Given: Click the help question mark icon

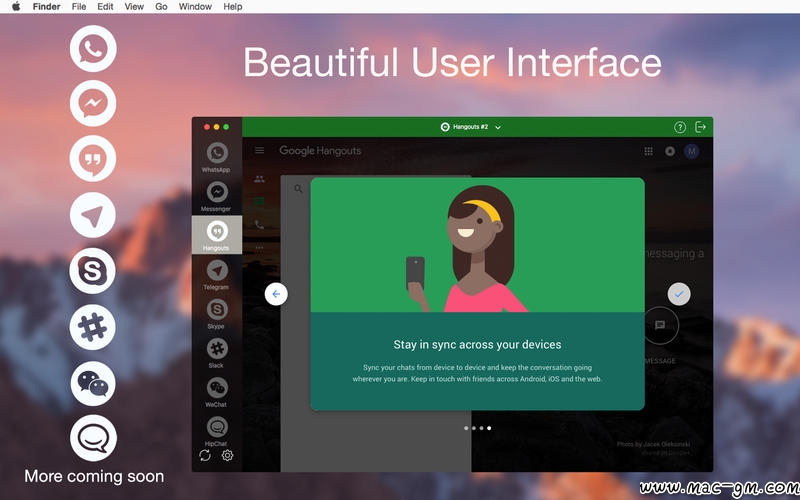Looking at the screenshot, I should [x=680, y=127].
